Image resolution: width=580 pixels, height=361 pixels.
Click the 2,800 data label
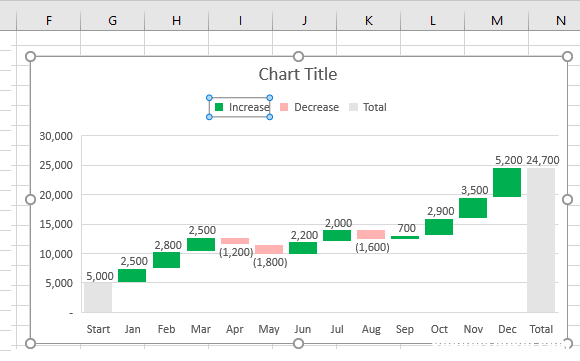point(168,245)
